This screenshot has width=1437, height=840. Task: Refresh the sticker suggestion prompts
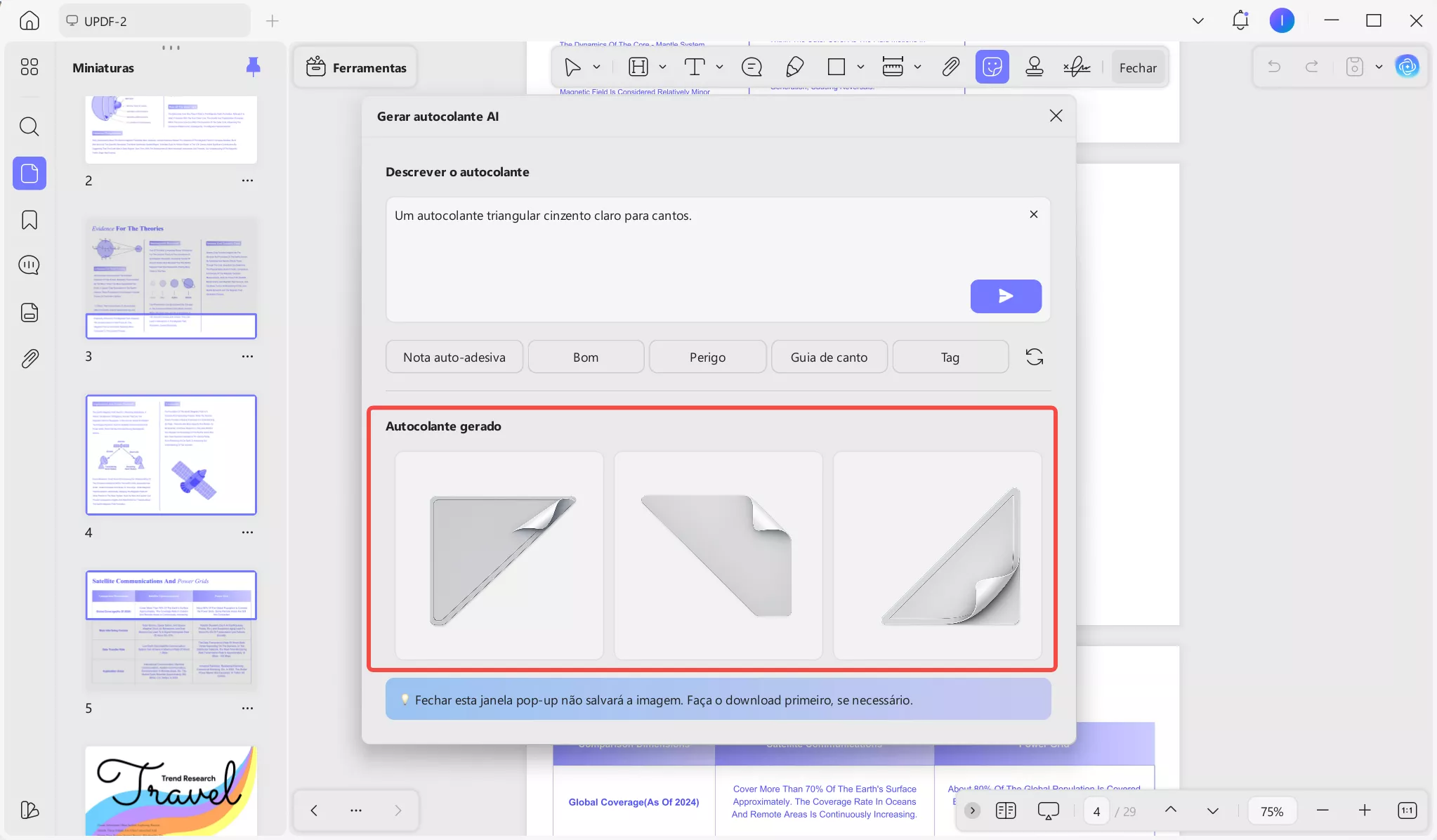tap(1034, 357)
